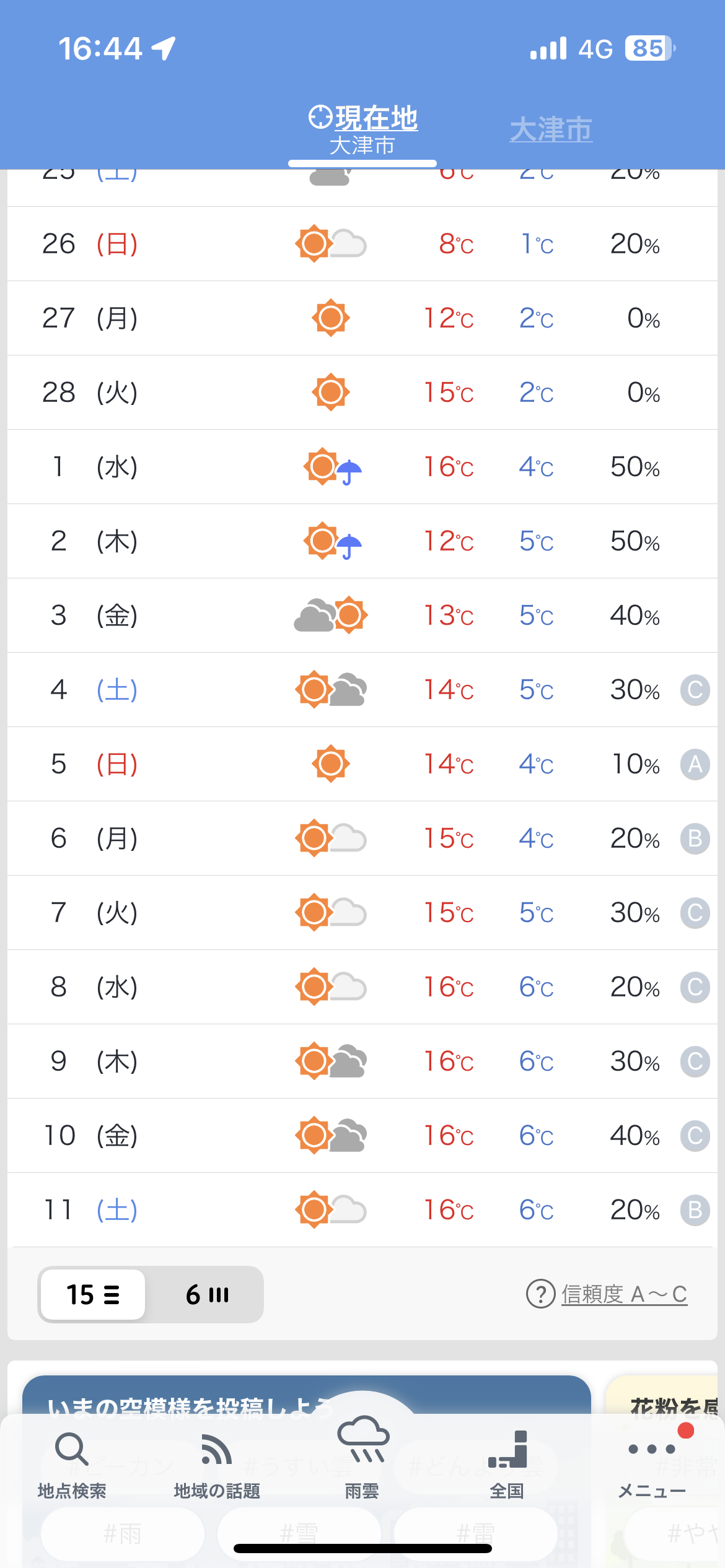Viewport: 725px width, 1568px height.
Task: Tap the sunny icon for day 28 (火)
Action: coord(331,393)
